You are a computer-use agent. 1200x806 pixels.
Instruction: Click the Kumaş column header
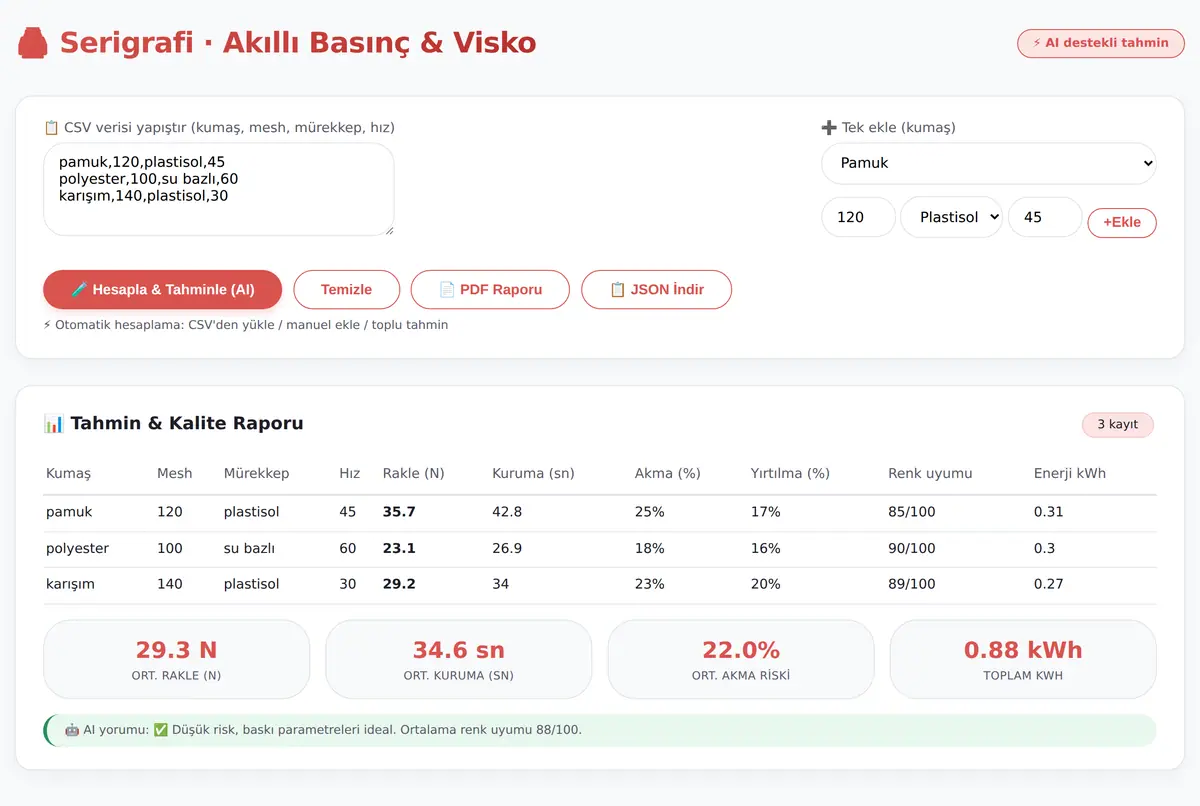click(68, 473)
